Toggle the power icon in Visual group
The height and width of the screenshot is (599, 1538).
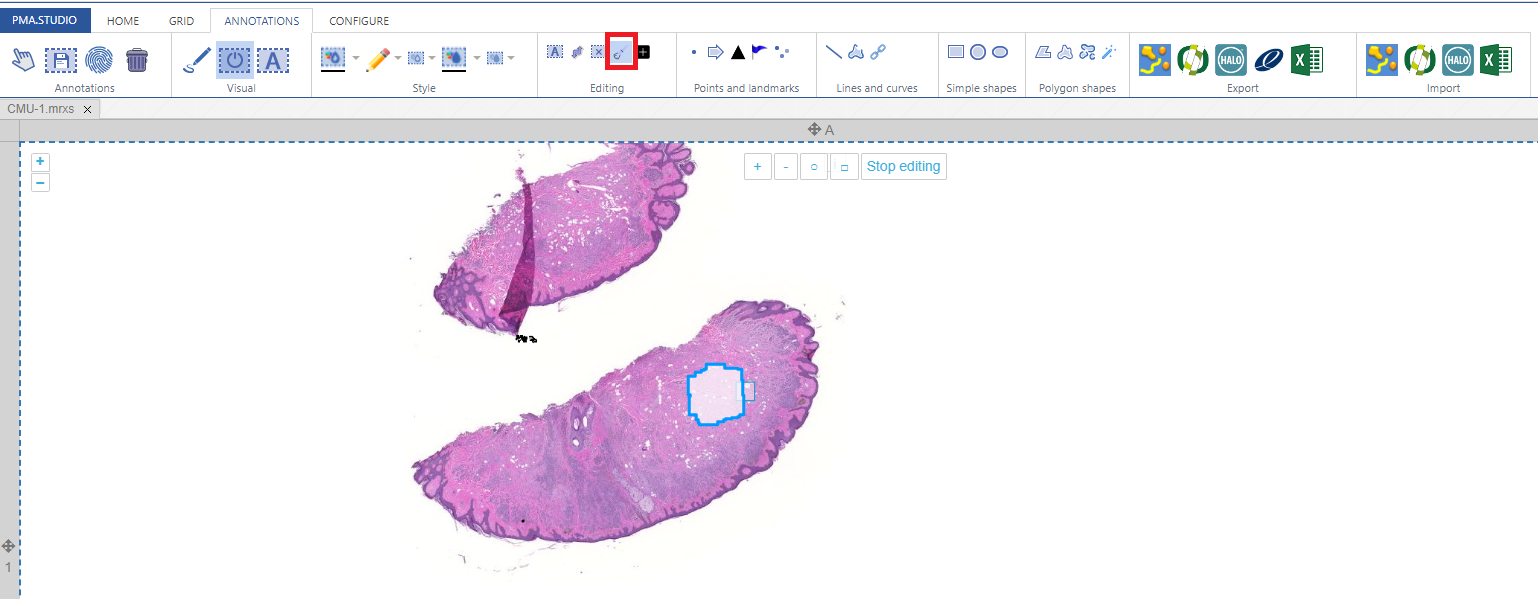tap(235, 60)
